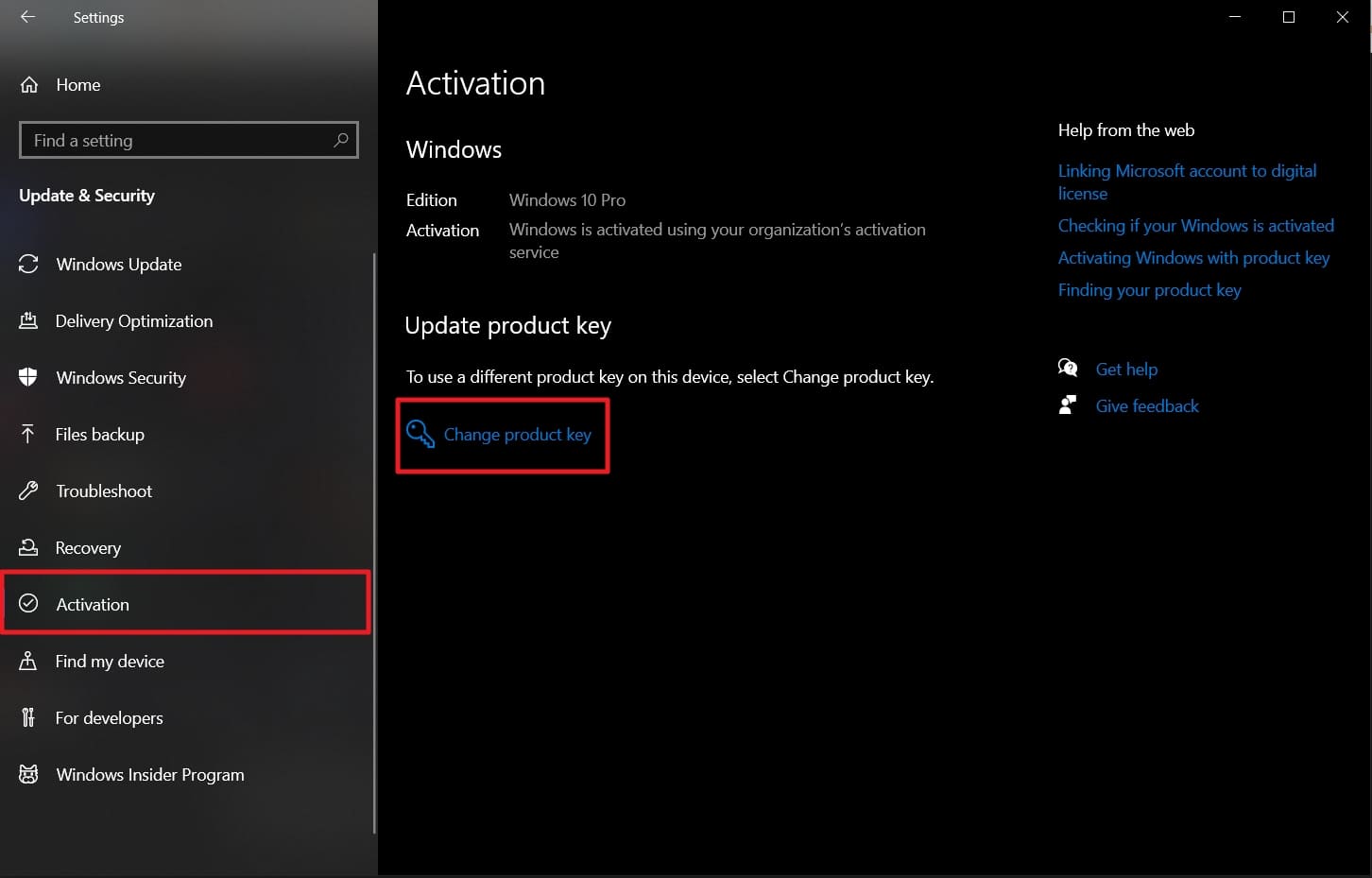Click the key icon beside Change product key

coord(420,434)
